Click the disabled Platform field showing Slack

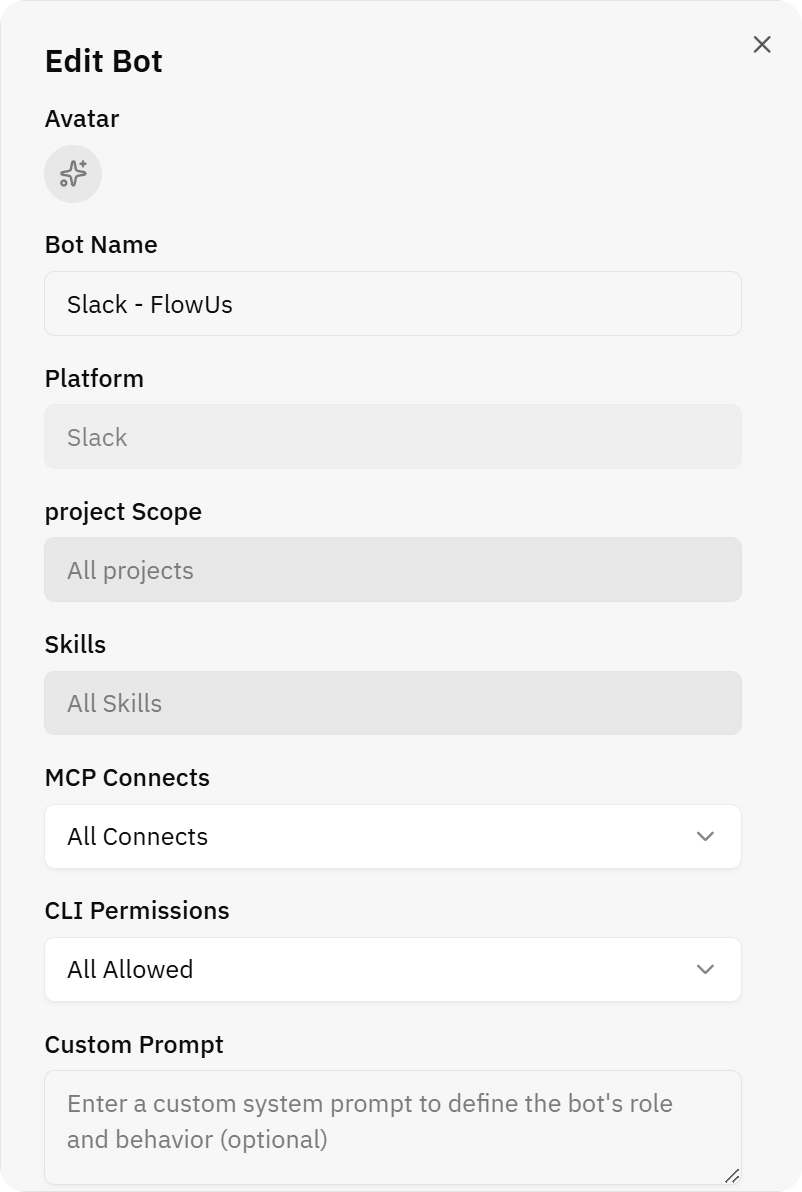click(x=392, y=437)
